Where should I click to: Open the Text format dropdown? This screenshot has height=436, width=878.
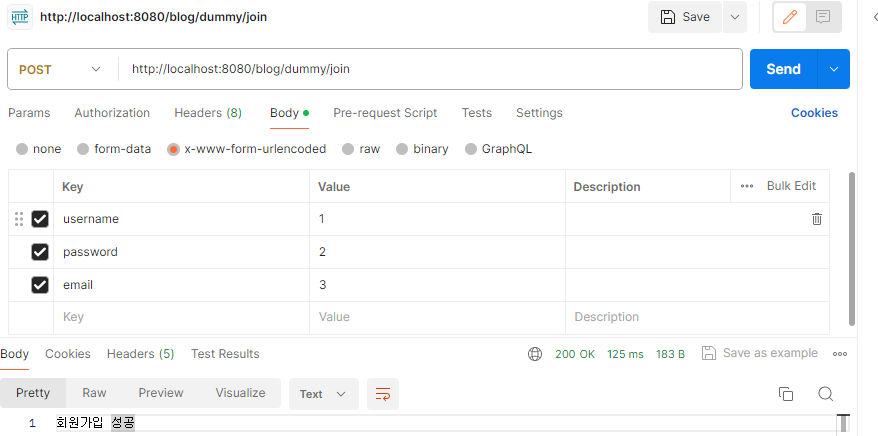324,394
